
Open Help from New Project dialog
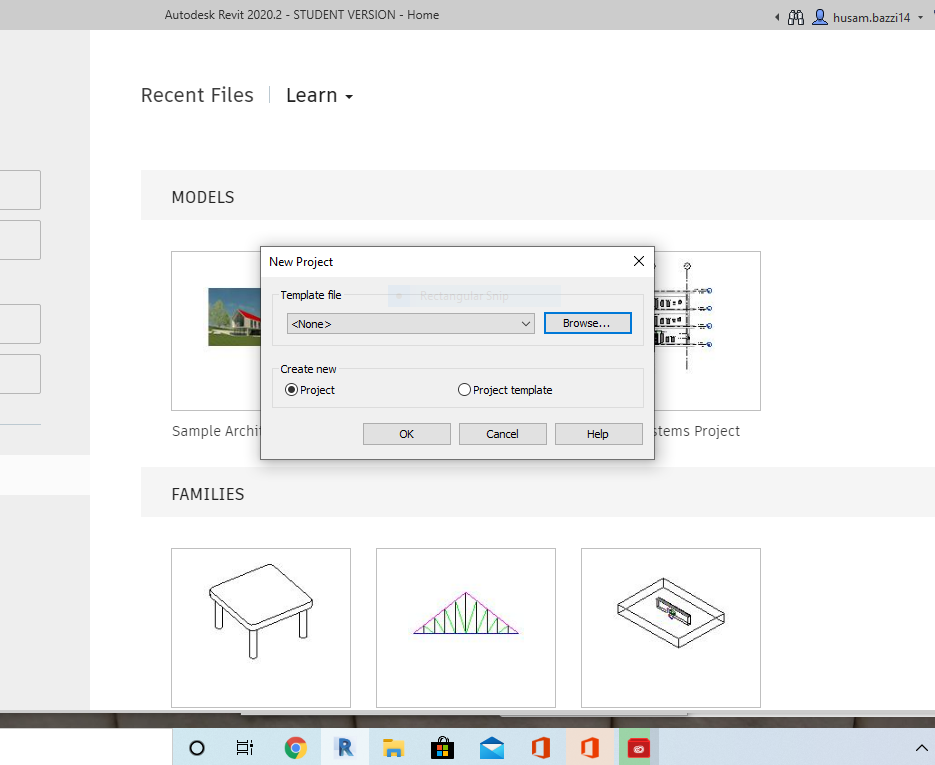pyautogui.click(x=599, y=434)
